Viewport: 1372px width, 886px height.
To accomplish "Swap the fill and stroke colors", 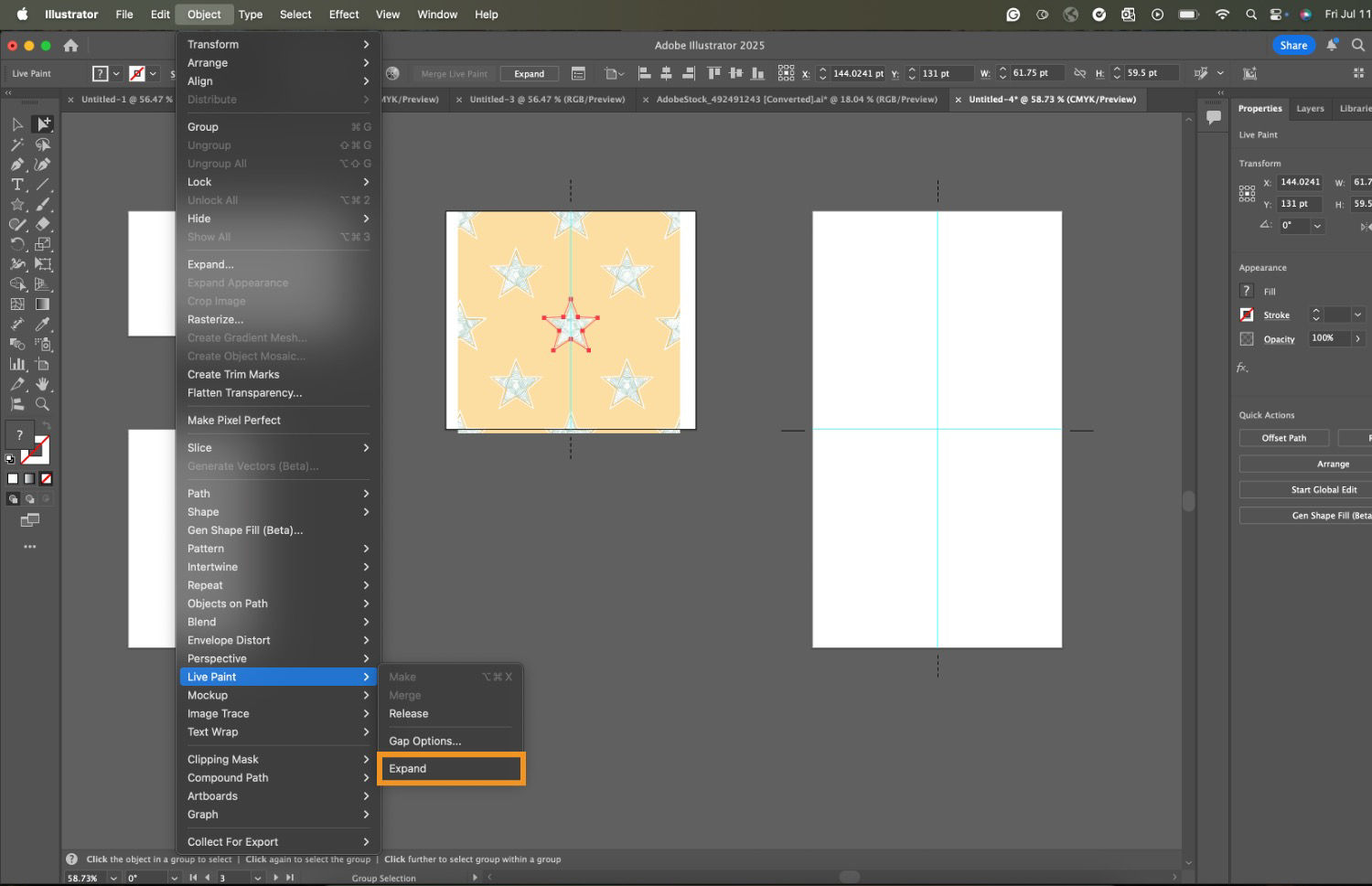I will pos(46,424).
